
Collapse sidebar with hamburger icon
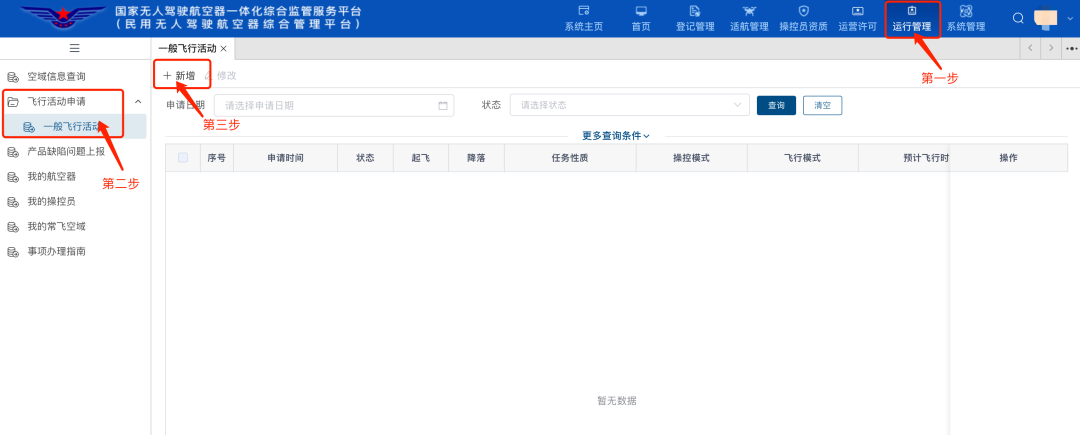pyautogui.click(x=75, y=48)
